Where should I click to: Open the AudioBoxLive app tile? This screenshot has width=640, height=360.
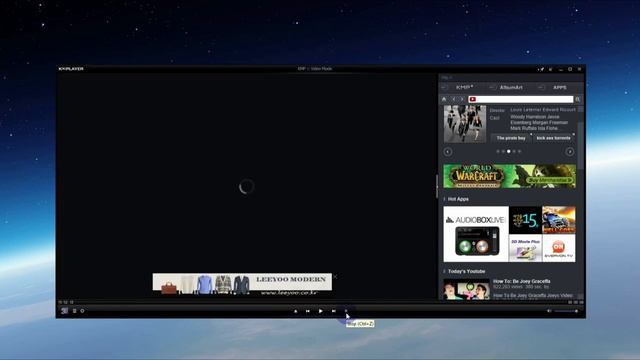point(476,234)
